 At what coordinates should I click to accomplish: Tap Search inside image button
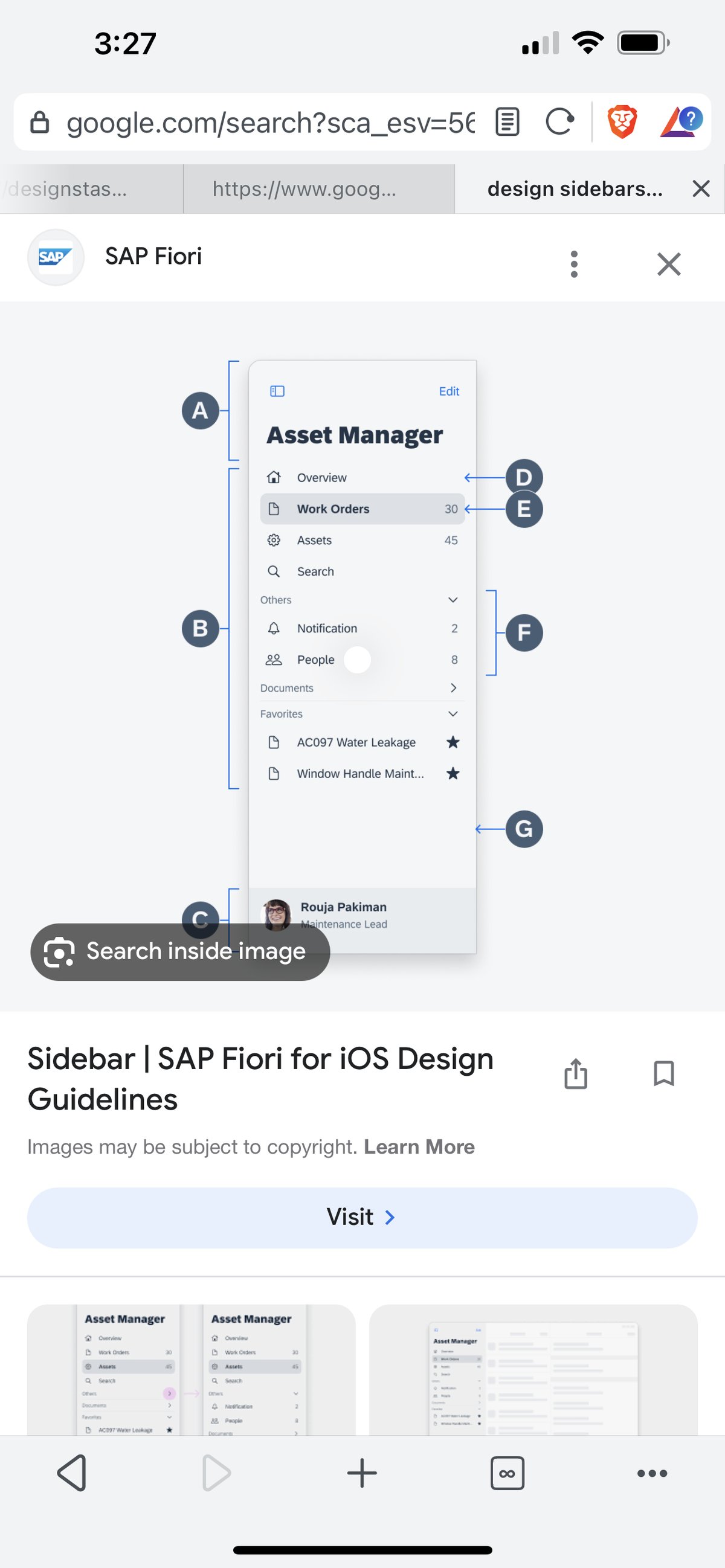pyautogui.click(x=180, y=951)
